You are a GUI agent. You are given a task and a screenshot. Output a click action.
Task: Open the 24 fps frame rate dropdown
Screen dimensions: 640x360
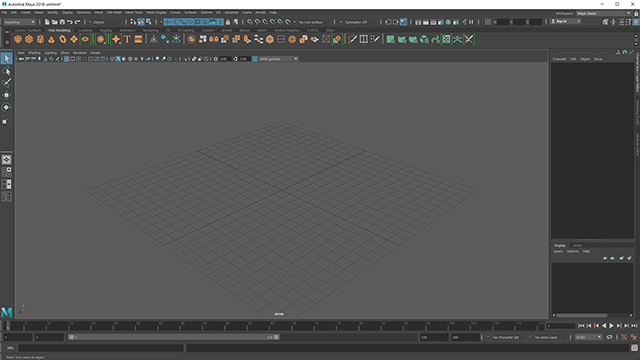pos(588,337)
